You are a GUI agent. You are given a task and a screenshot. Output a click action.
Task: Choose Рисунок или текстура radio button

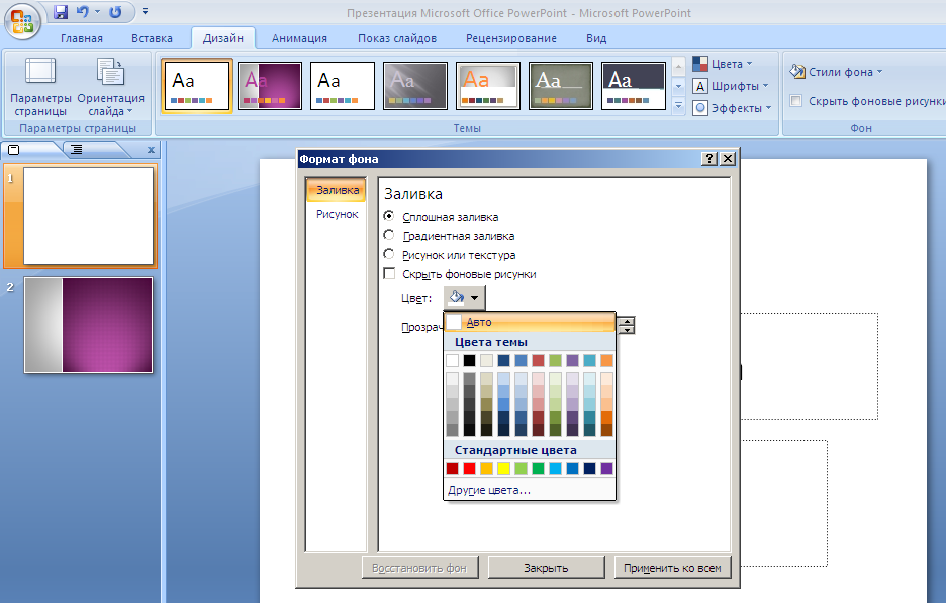click(x=389, y=254)
